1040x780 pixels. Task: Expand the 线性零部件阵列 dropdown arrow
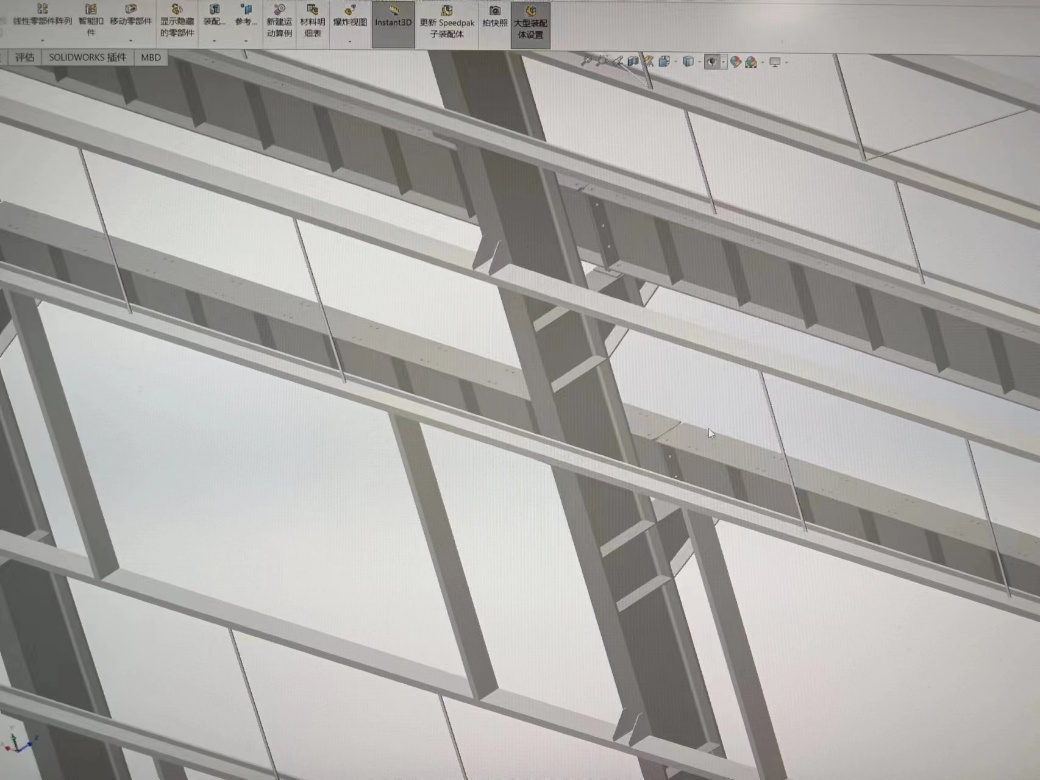[42, 41]
